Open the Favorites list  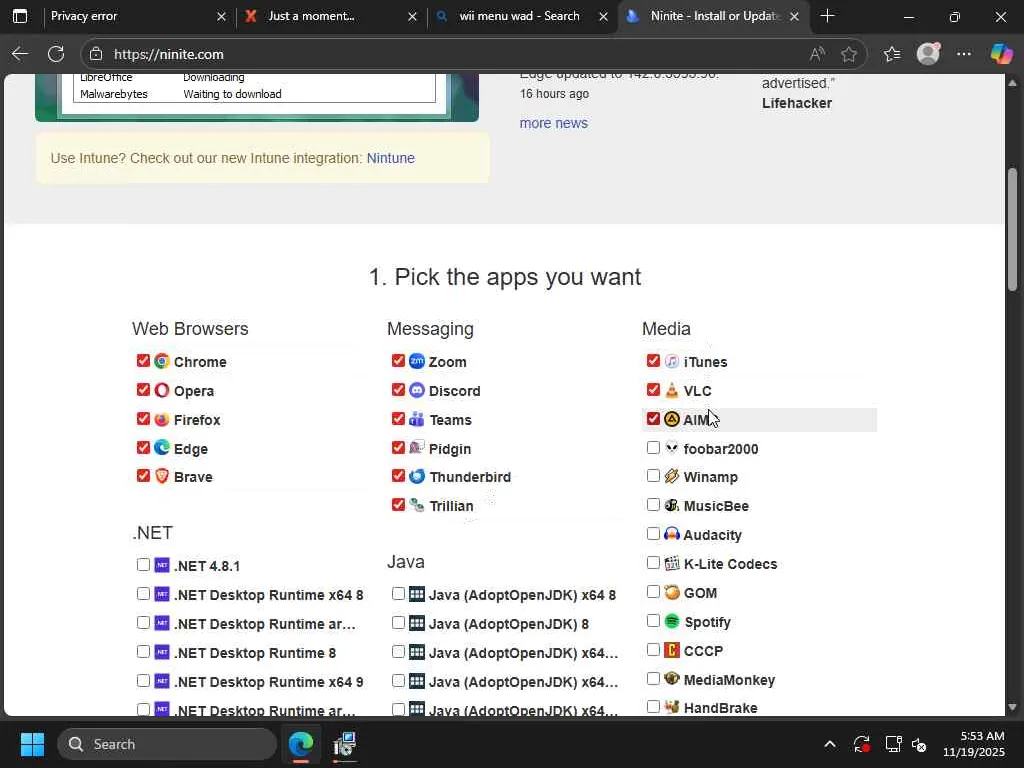click(892, 54)
